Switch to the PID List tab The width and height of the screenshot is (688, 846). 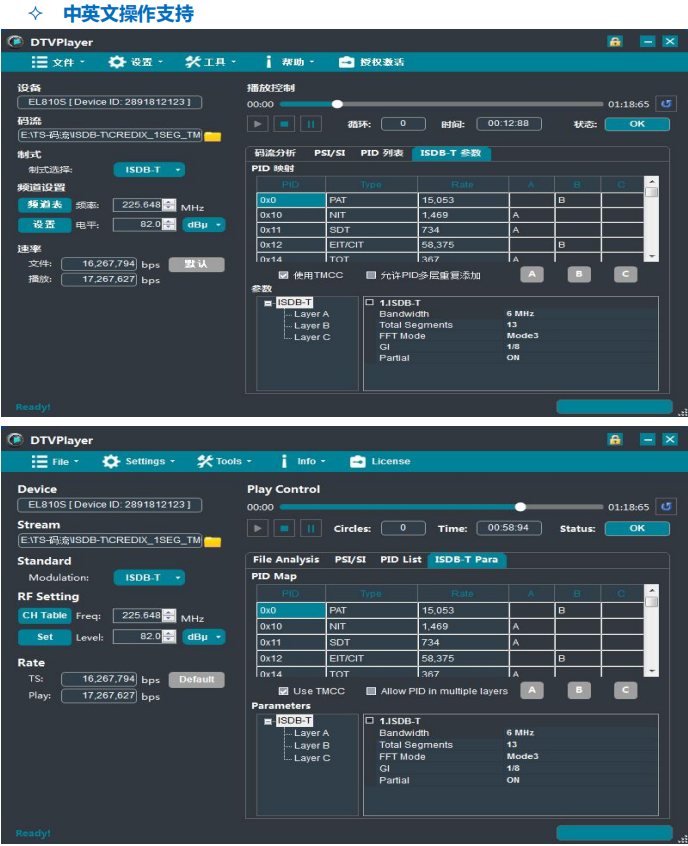400,560
